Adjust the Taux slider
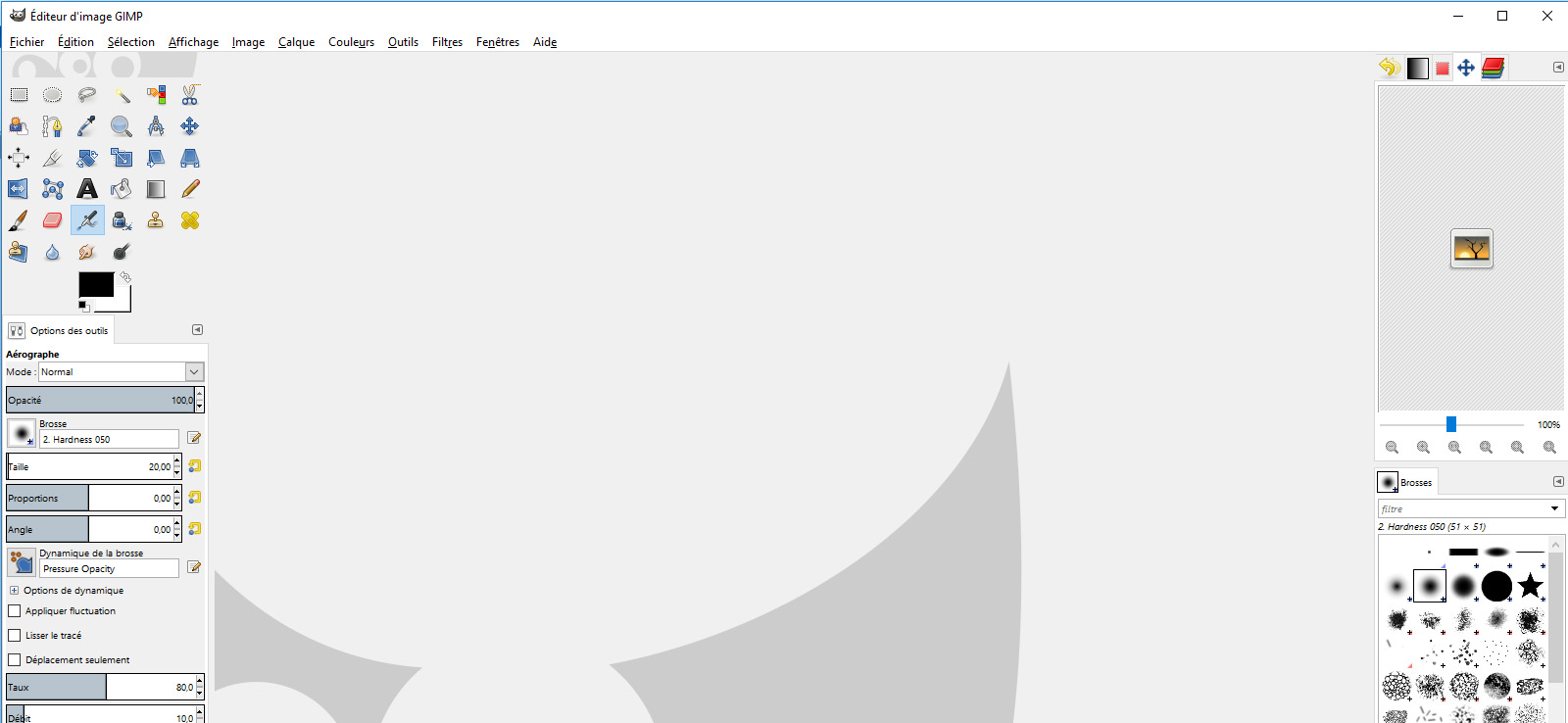The height and width of the screenshot is (723, 1568). pos(102,687)
